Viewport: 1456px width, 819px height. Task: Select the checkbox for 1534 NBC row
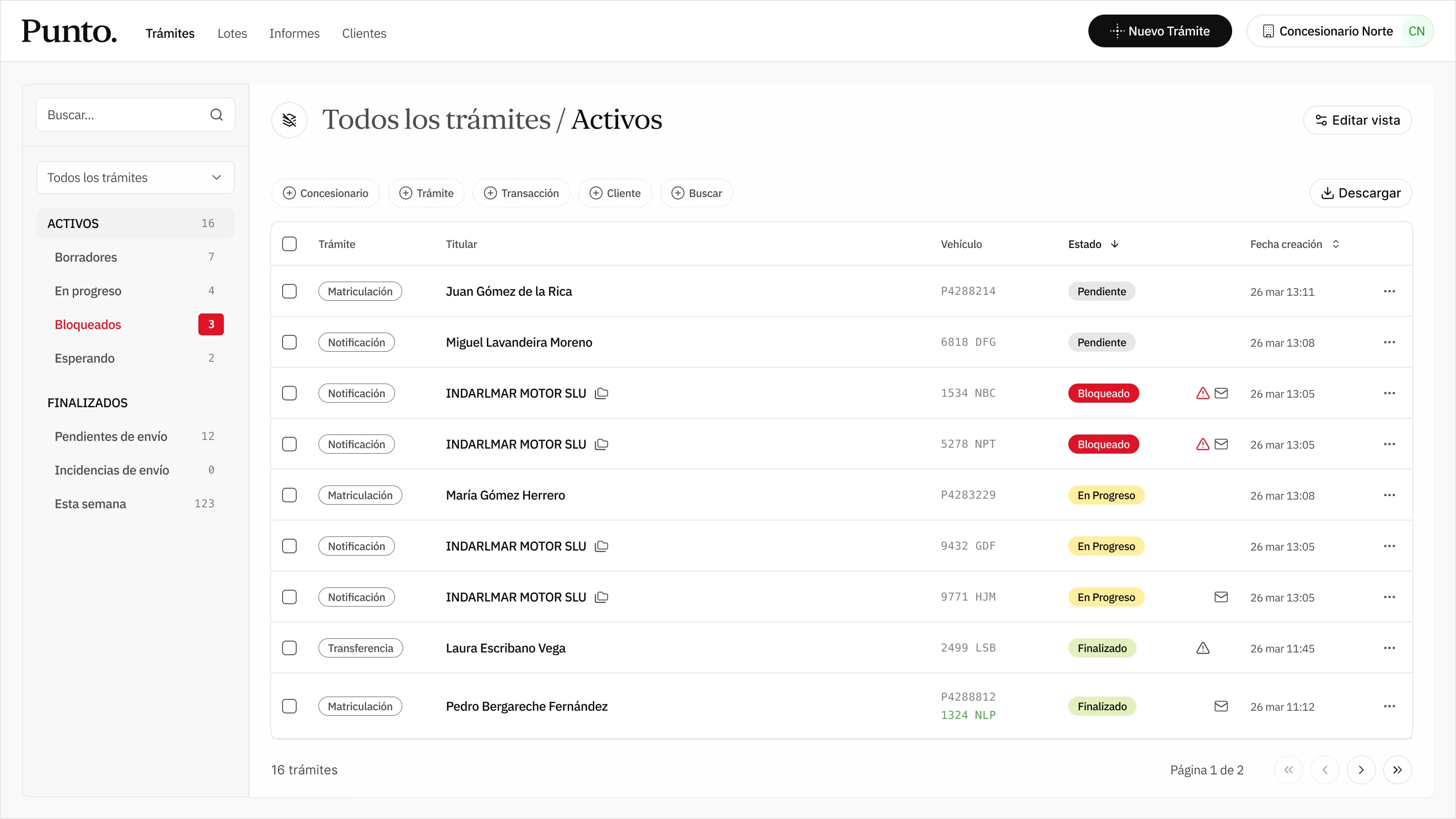(289, 393)
